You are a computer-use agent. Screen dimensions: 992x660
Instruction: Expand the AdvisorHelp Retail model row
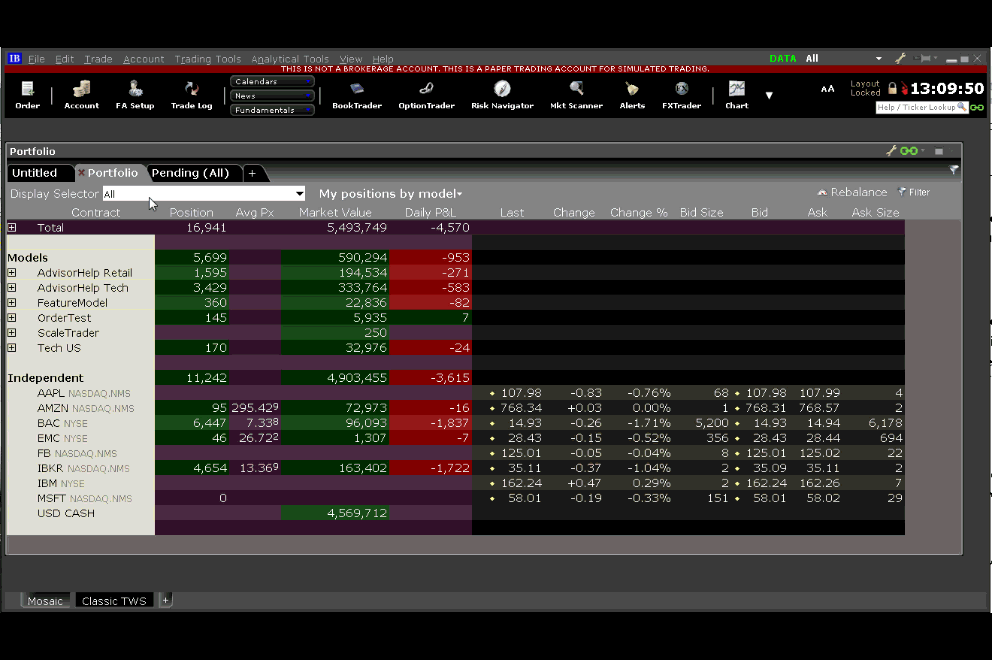tap(12, 273)
